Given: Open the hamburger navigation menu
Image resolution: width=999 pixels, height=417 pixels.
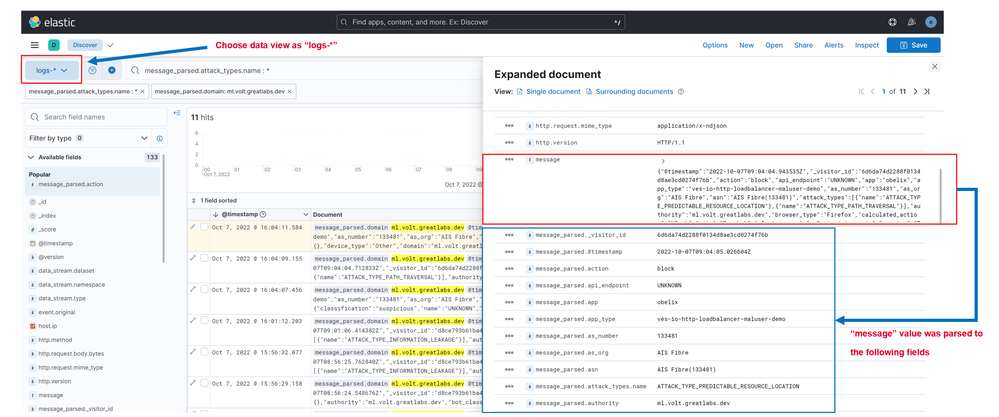Looking at the screenshot, I should (35, 45).
